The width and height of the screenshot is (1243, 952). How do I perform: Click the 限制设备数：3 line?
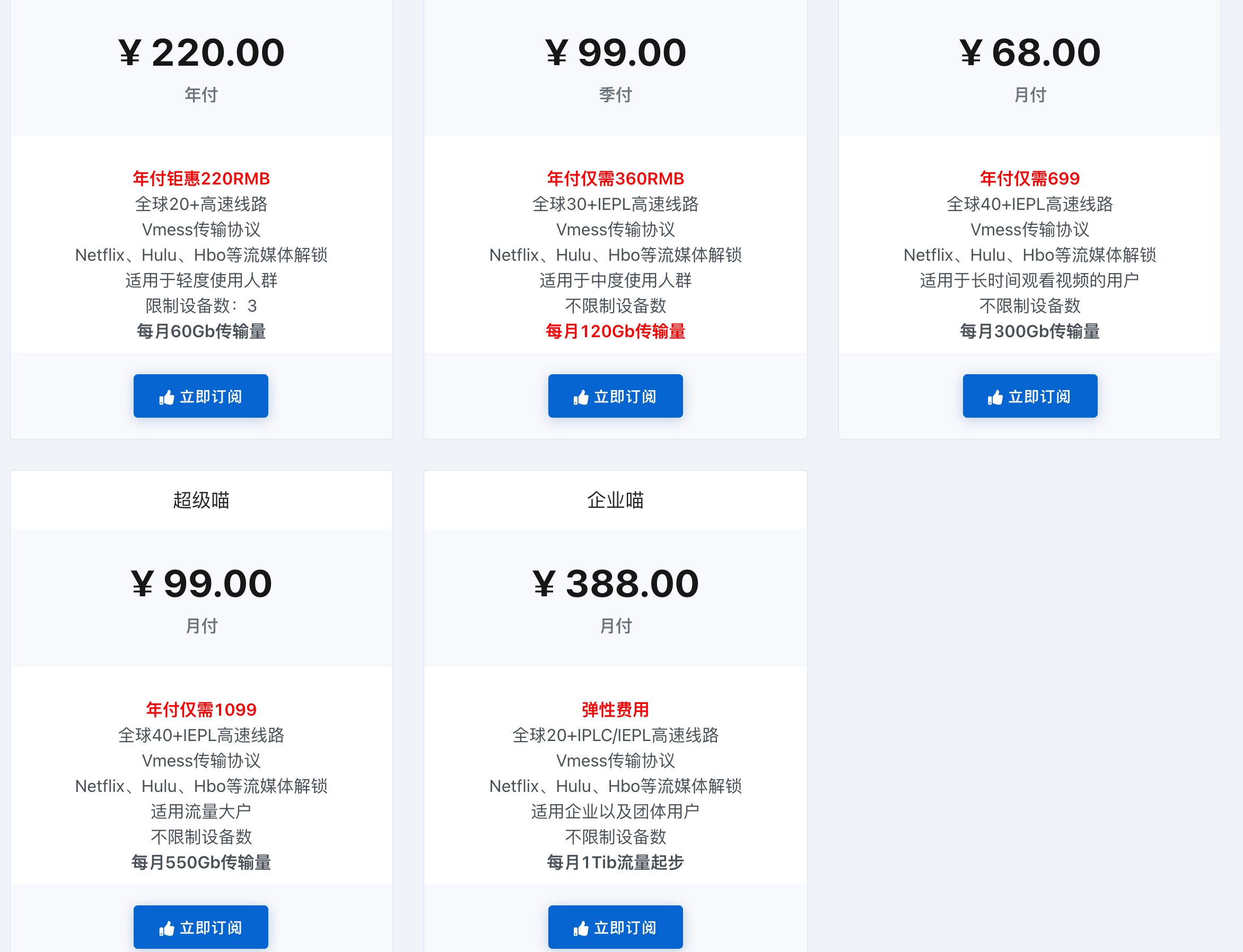pos(201,306)
